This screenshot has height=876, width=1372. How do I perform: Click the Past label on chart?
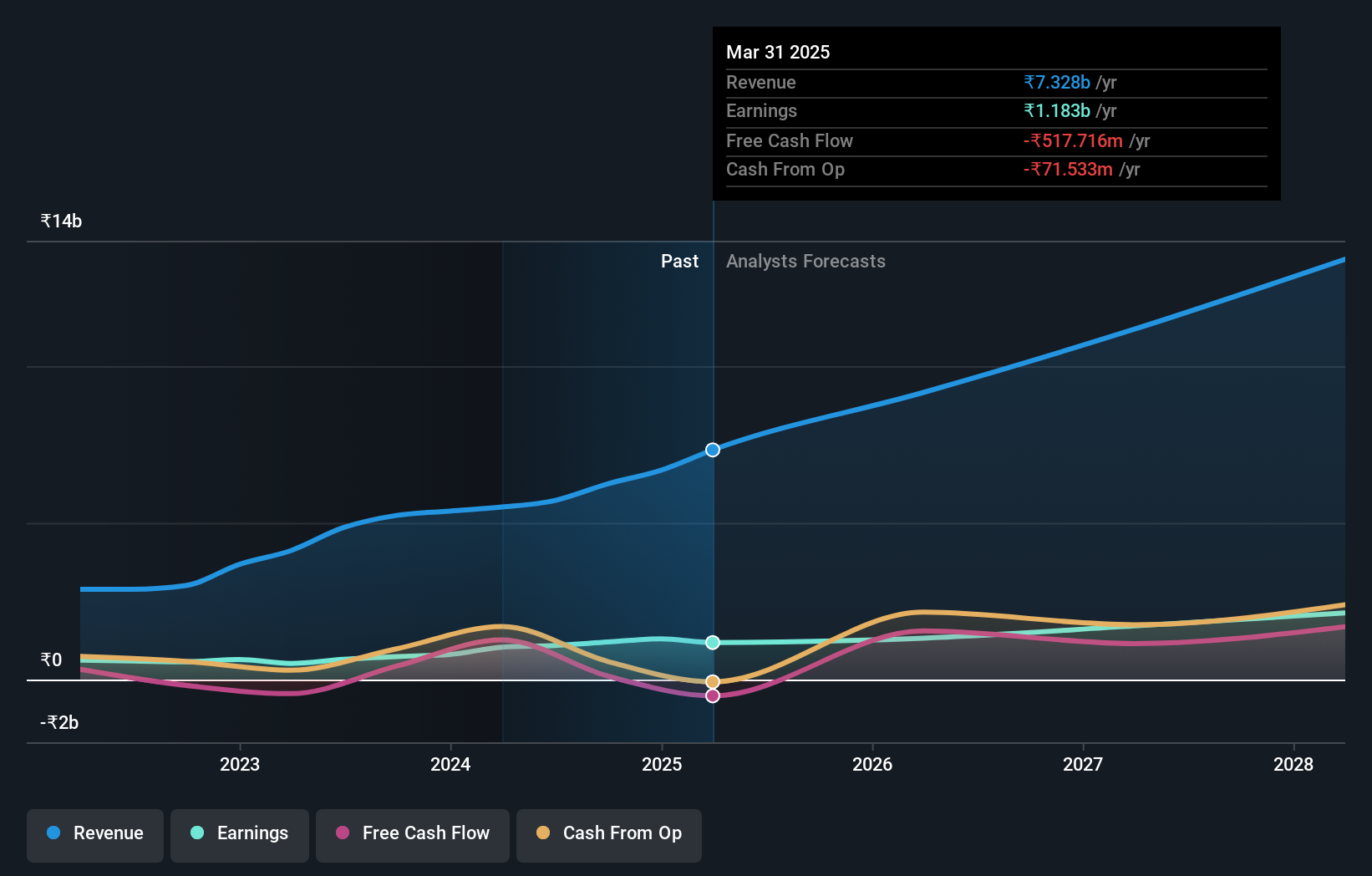coord(679,261)
